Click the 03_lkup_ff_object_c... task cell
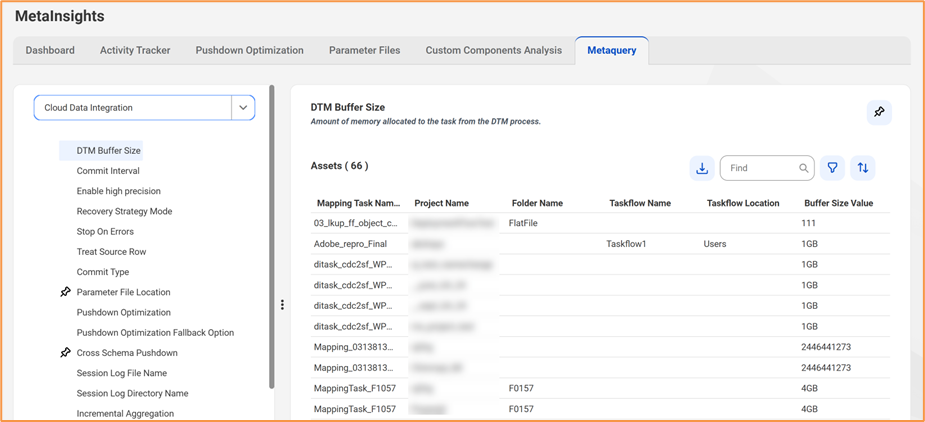 pos(356,224)
